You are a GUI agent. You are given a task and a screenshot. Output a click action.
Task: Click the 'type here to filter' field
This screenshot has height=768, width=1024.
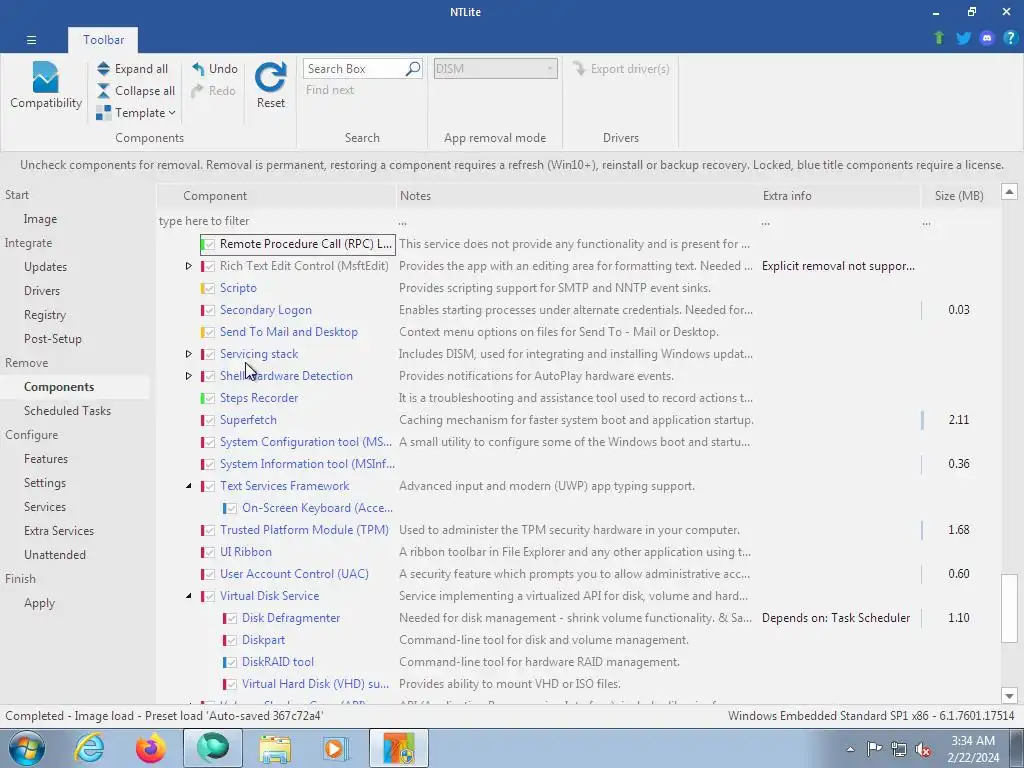[276, 221]
